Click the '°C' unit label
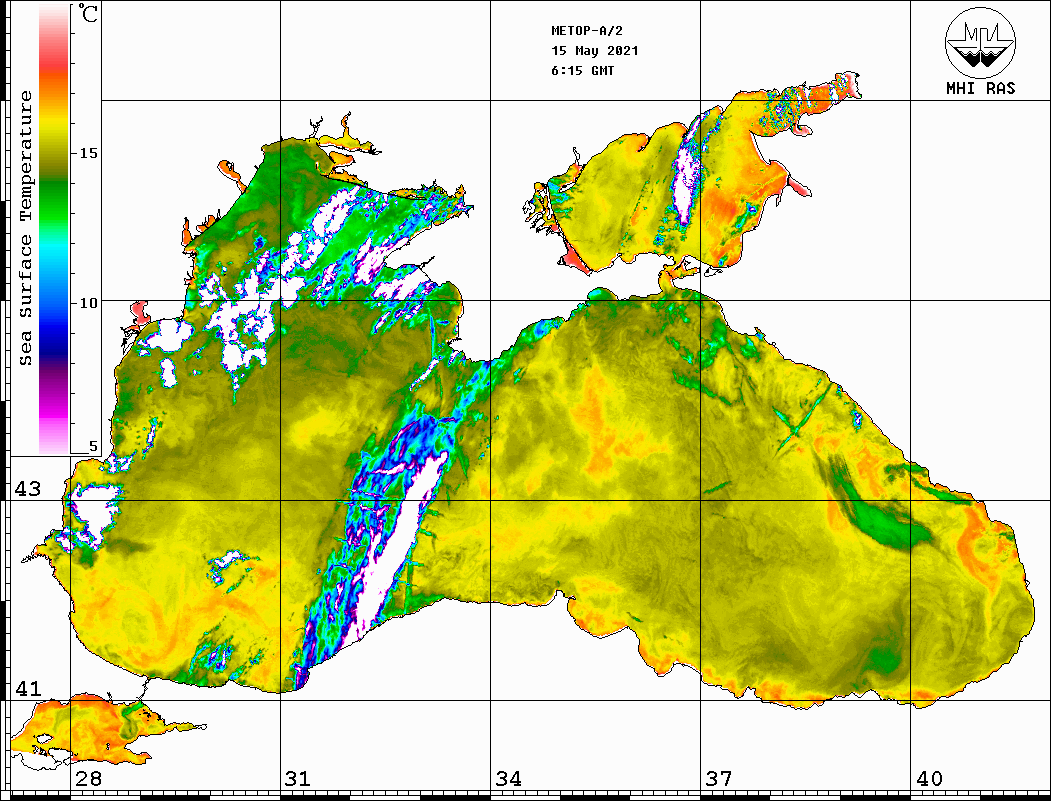 pyautogui.click(x=88, y=13)
